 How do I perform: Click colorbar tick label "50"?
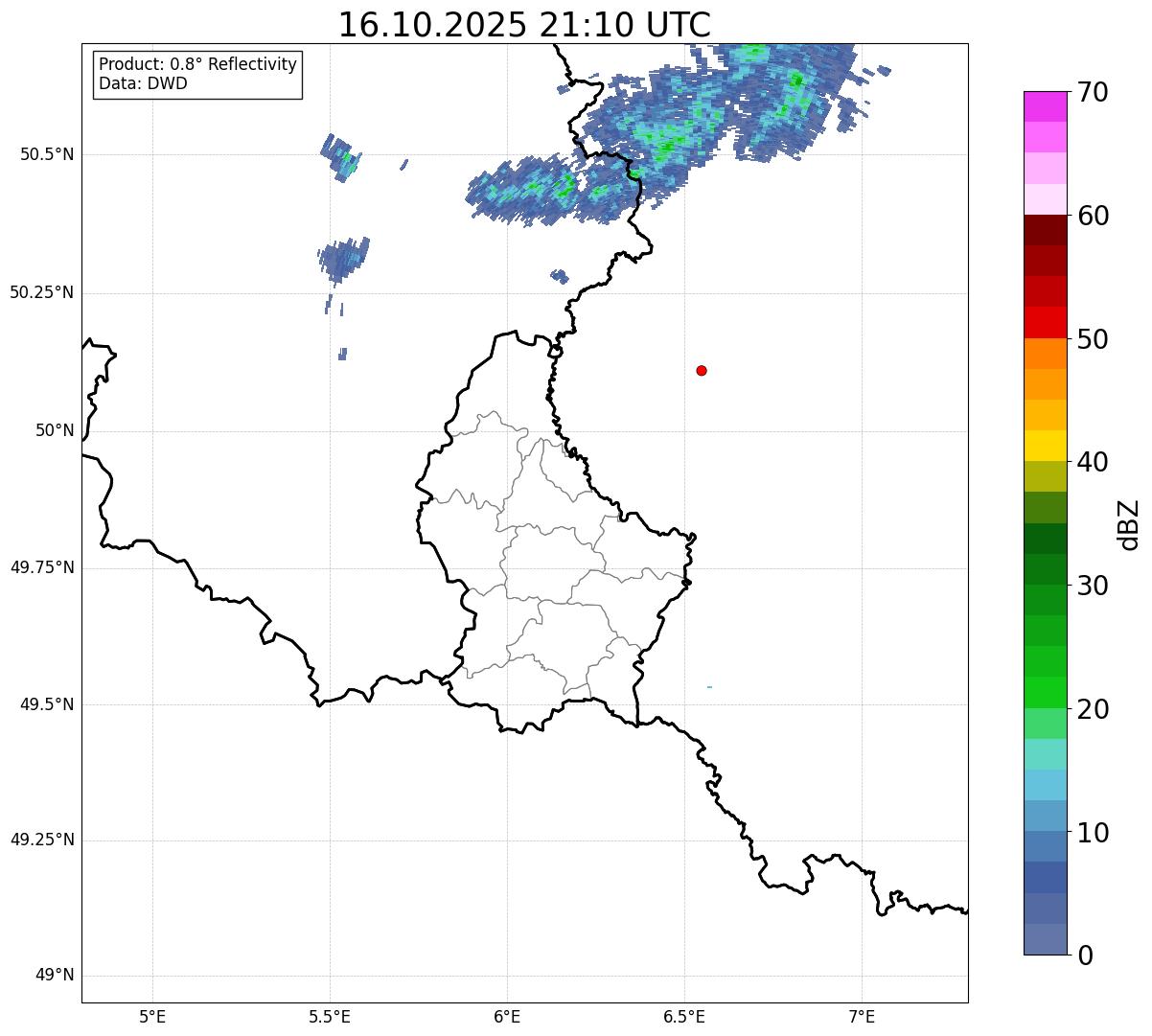click(1093, 339)
